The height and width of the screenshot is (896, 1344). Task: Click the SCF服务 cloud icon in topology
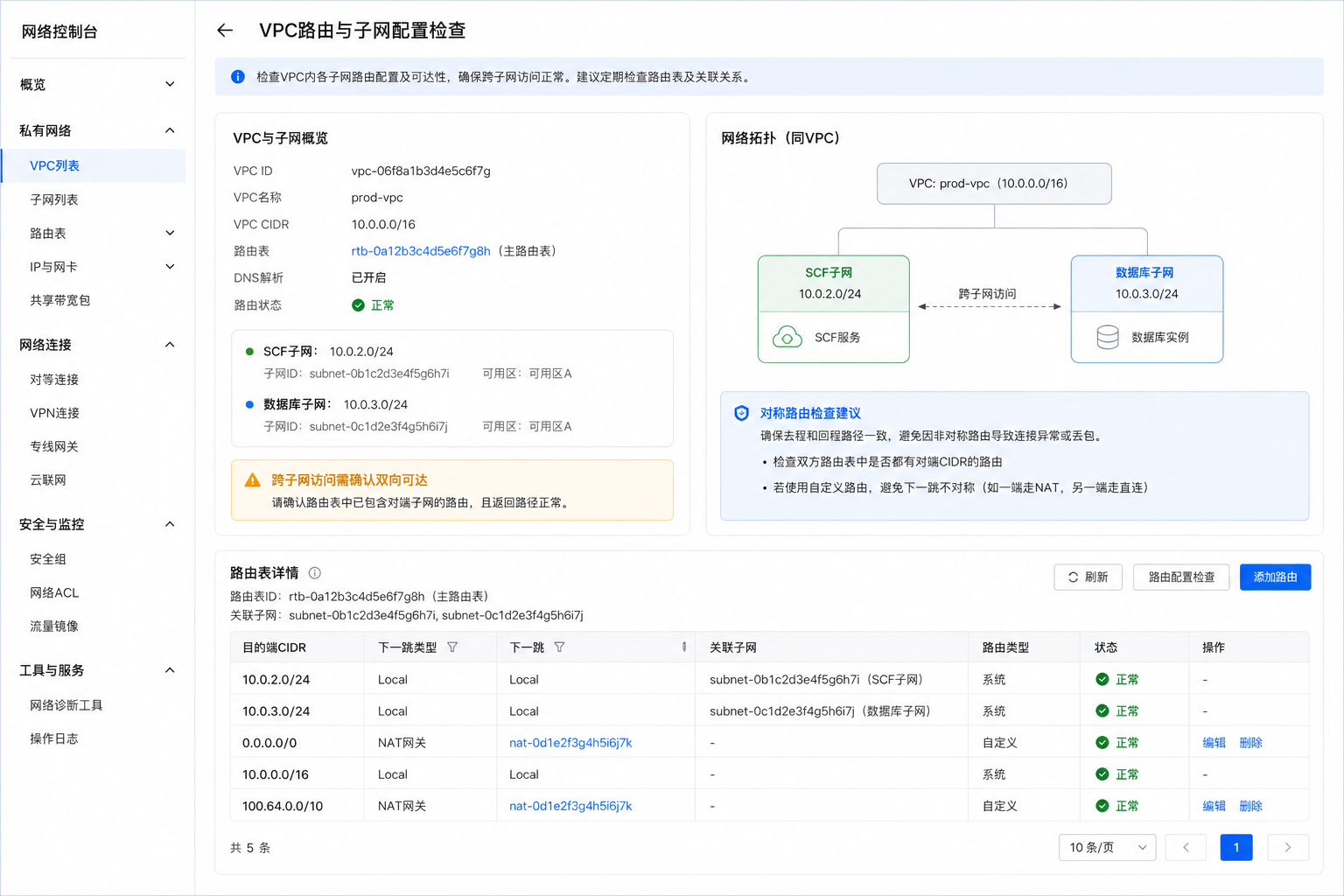coord(787,337)
